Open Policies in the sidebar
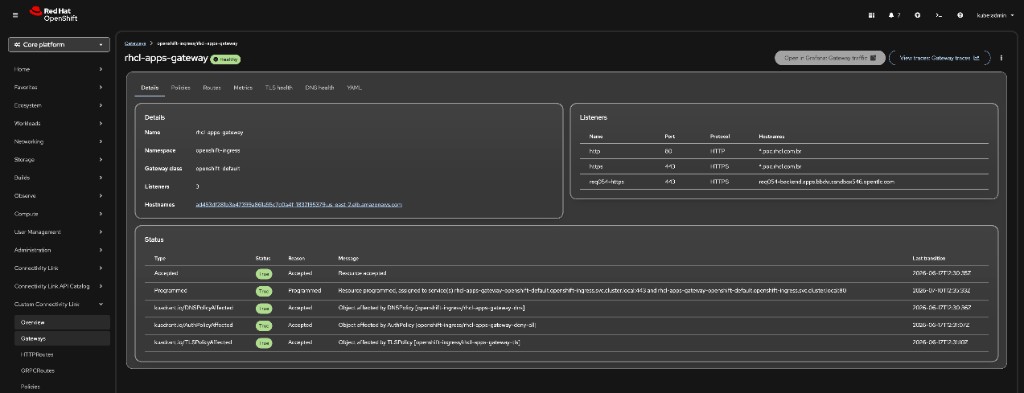 [62, 386]
